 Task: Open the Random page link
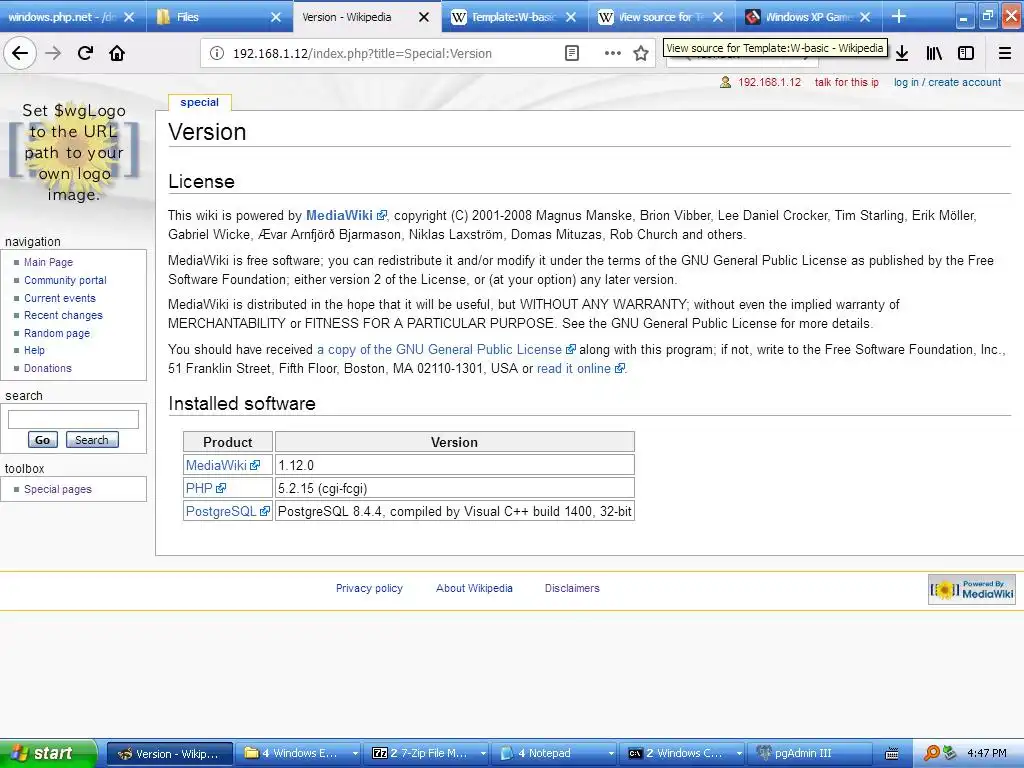click(57, 333)
